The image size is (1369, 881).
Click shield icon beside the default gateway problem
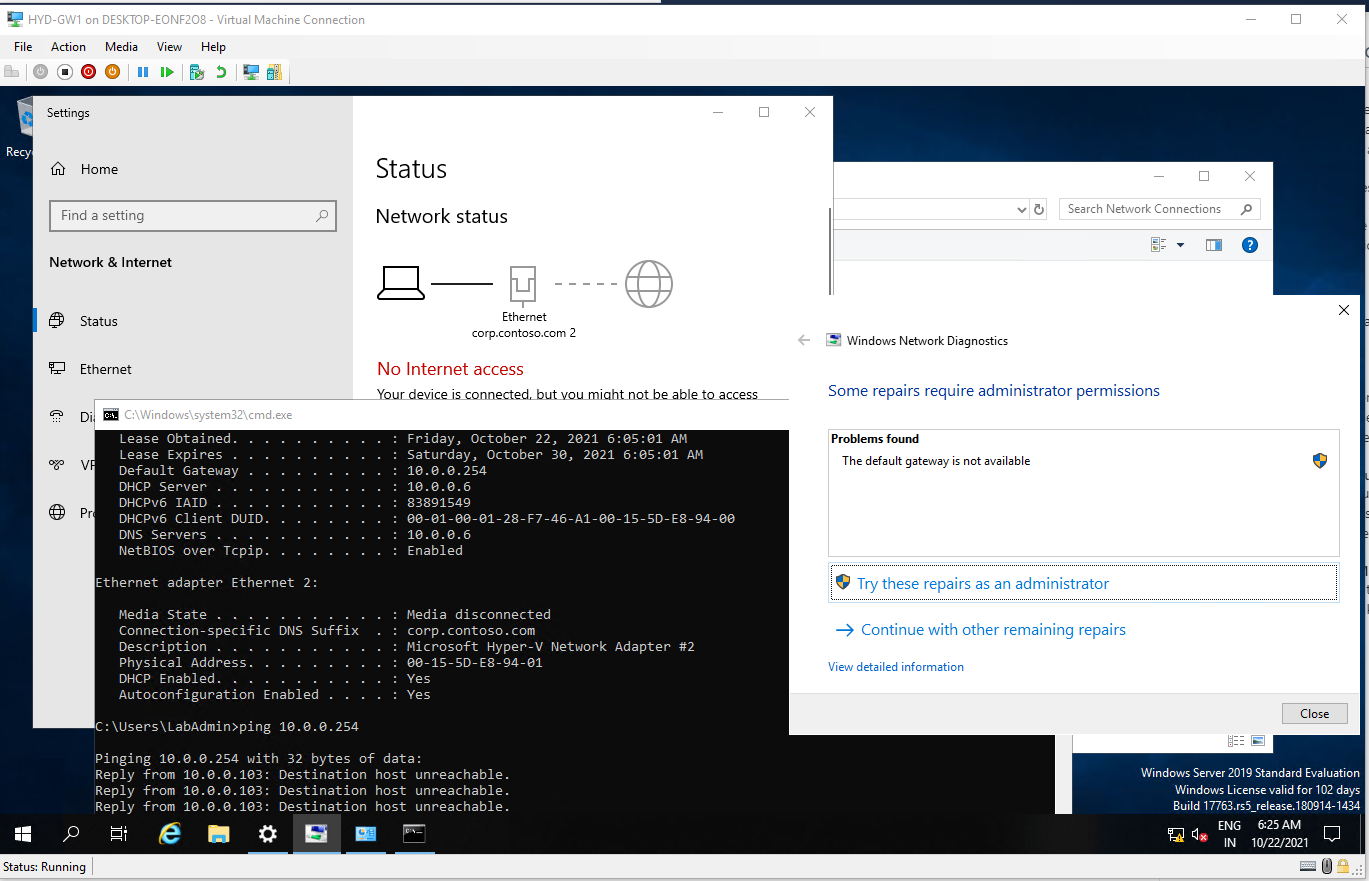[1320, 461]
